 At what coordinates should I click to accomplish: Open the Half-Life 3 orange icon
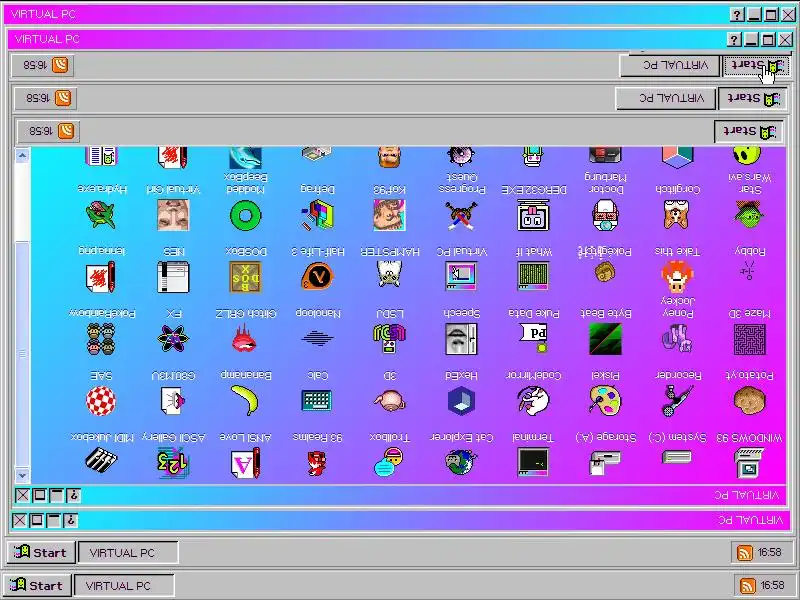coord(317,276)
